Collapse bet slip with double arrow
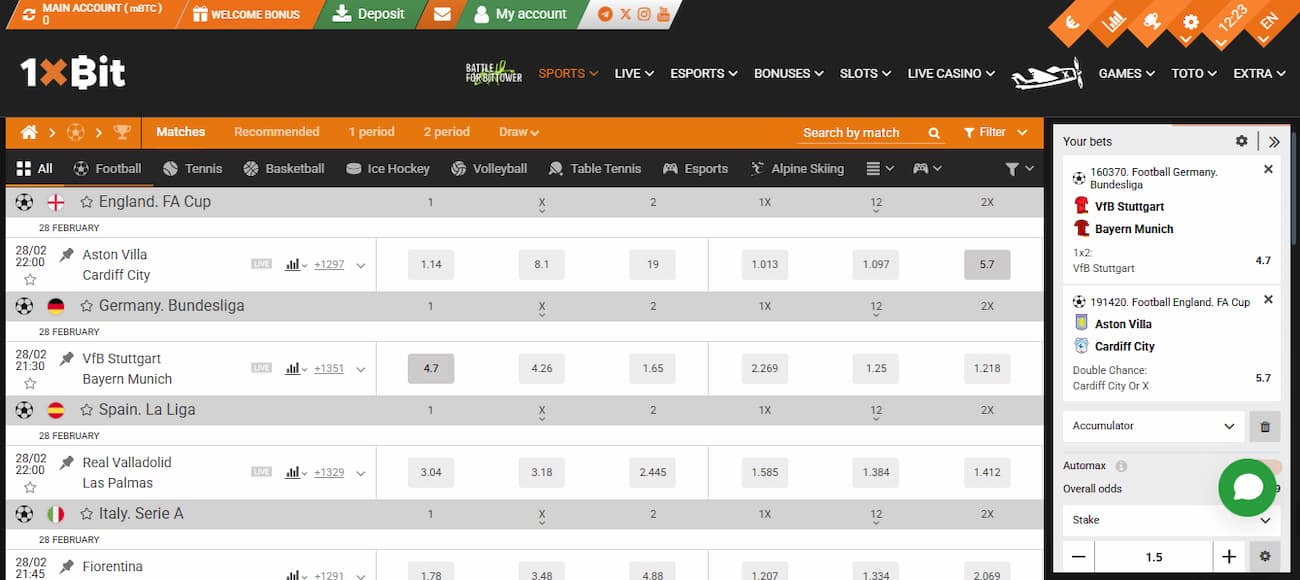1300x580 pixels. (1274, 141)
